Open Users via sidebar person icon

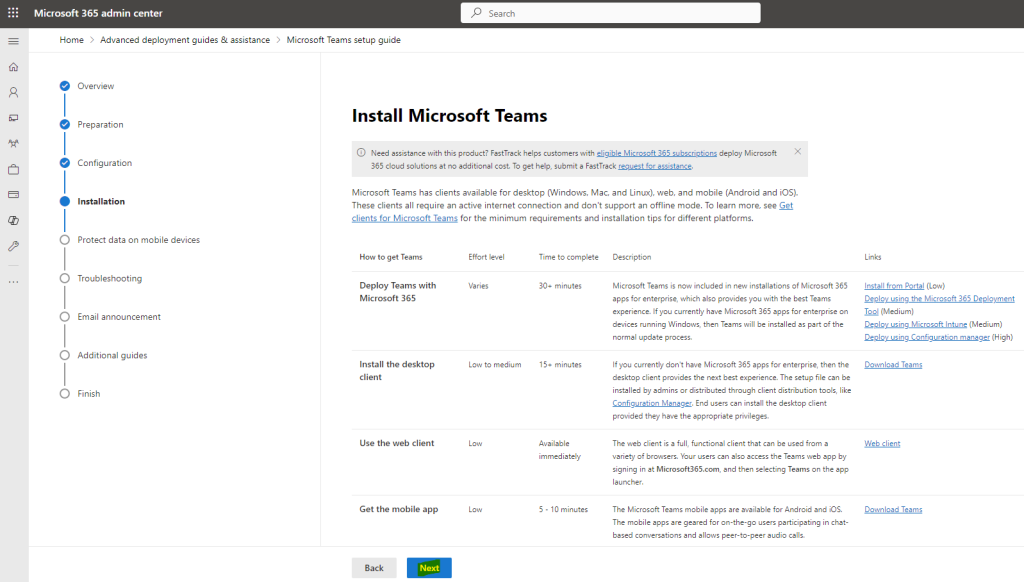point(14,93)
